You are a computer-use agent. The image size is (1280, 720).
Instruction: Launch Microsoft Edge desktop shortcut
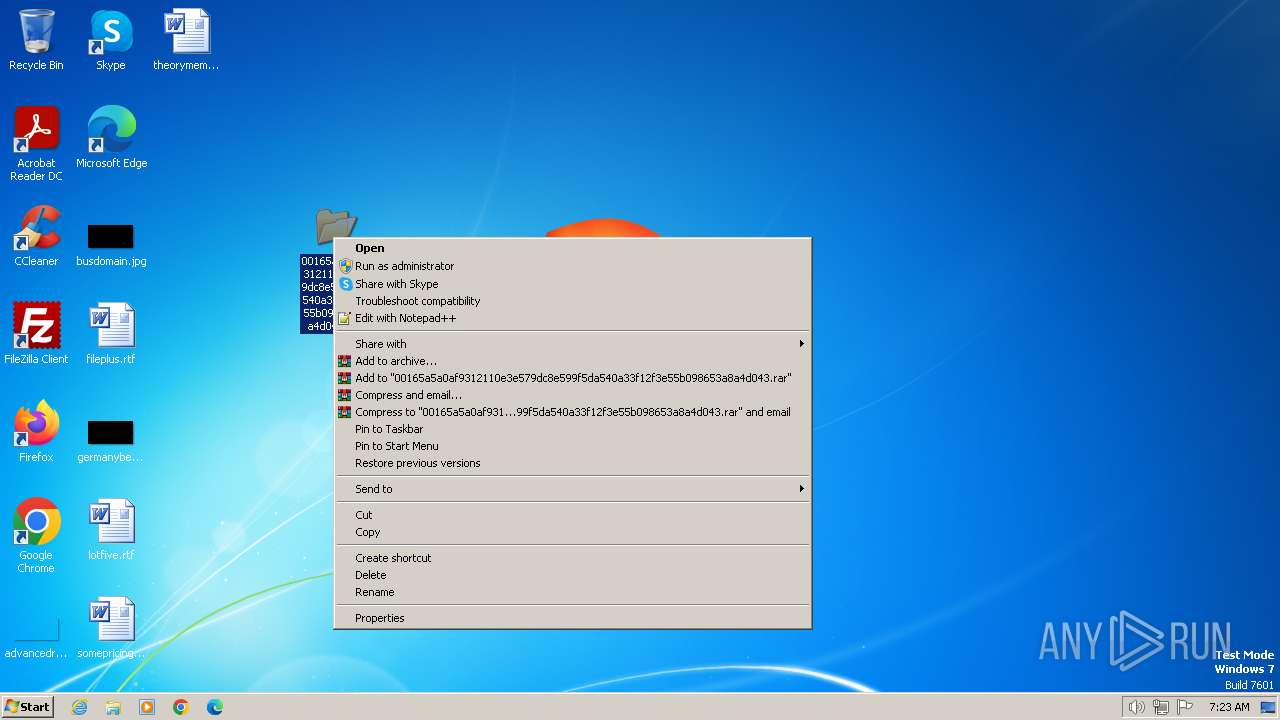[111, 138]
